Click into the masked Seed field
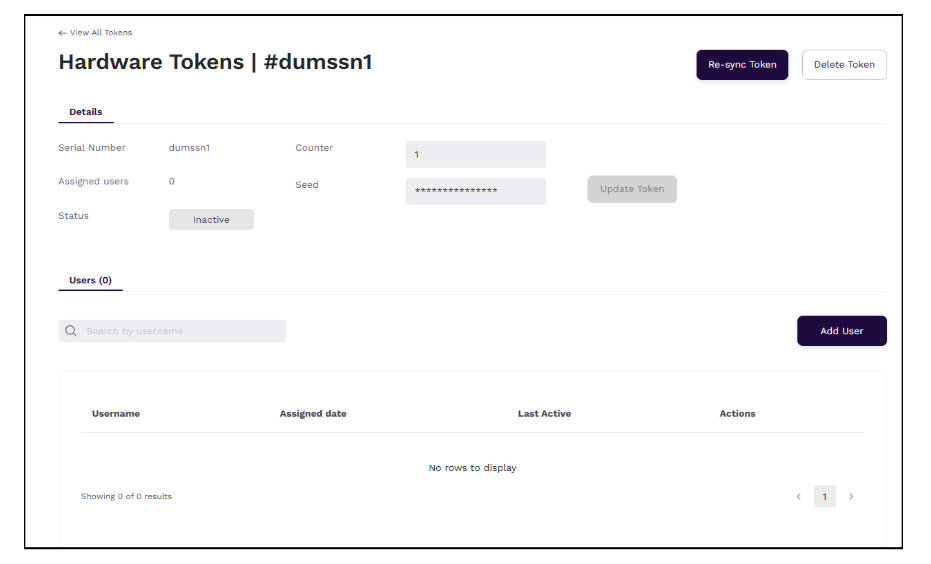The image size is (931, 564). [x=475, y=191]
